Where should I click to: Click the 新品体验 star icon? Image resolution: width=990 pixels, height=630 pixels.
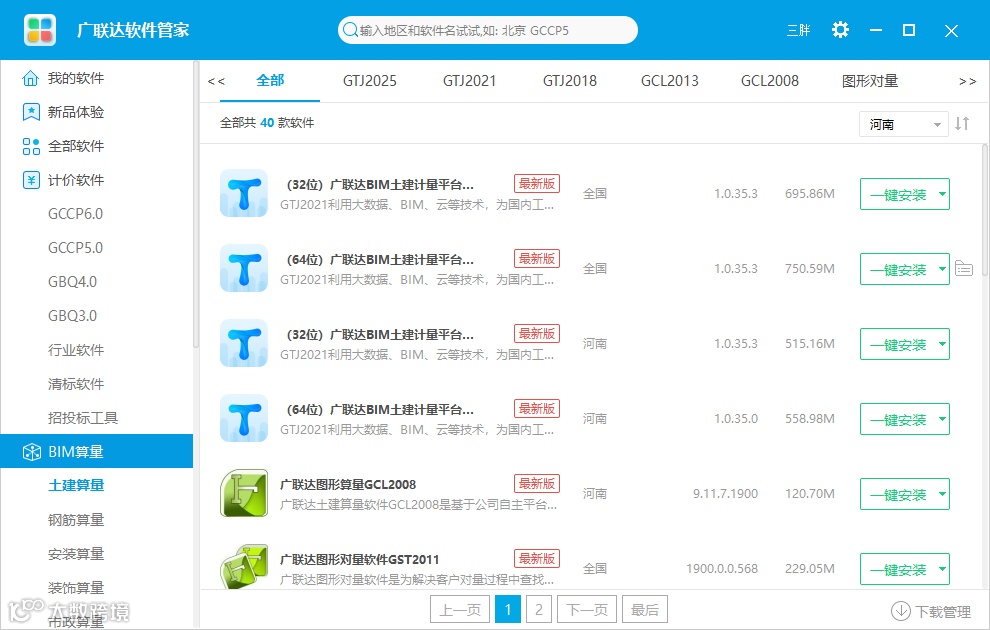click(x=30, y=112)
